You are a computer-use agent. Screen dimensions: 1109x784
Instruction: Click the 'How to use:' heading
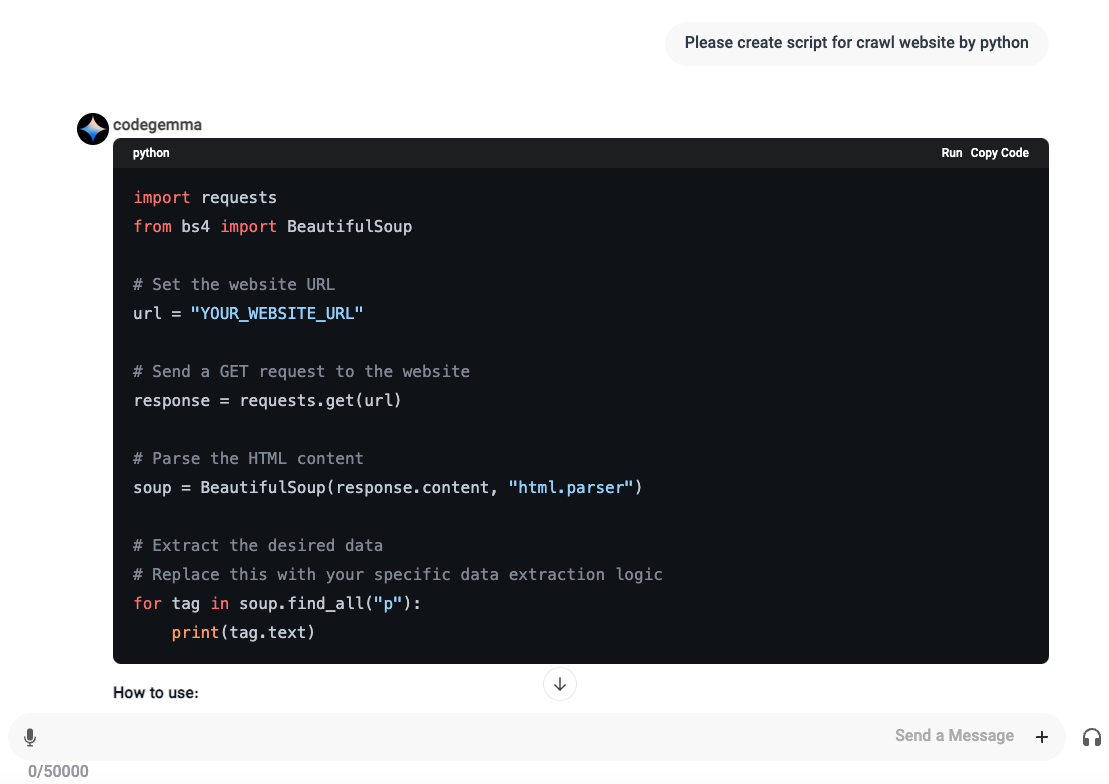tap(156, 692)
